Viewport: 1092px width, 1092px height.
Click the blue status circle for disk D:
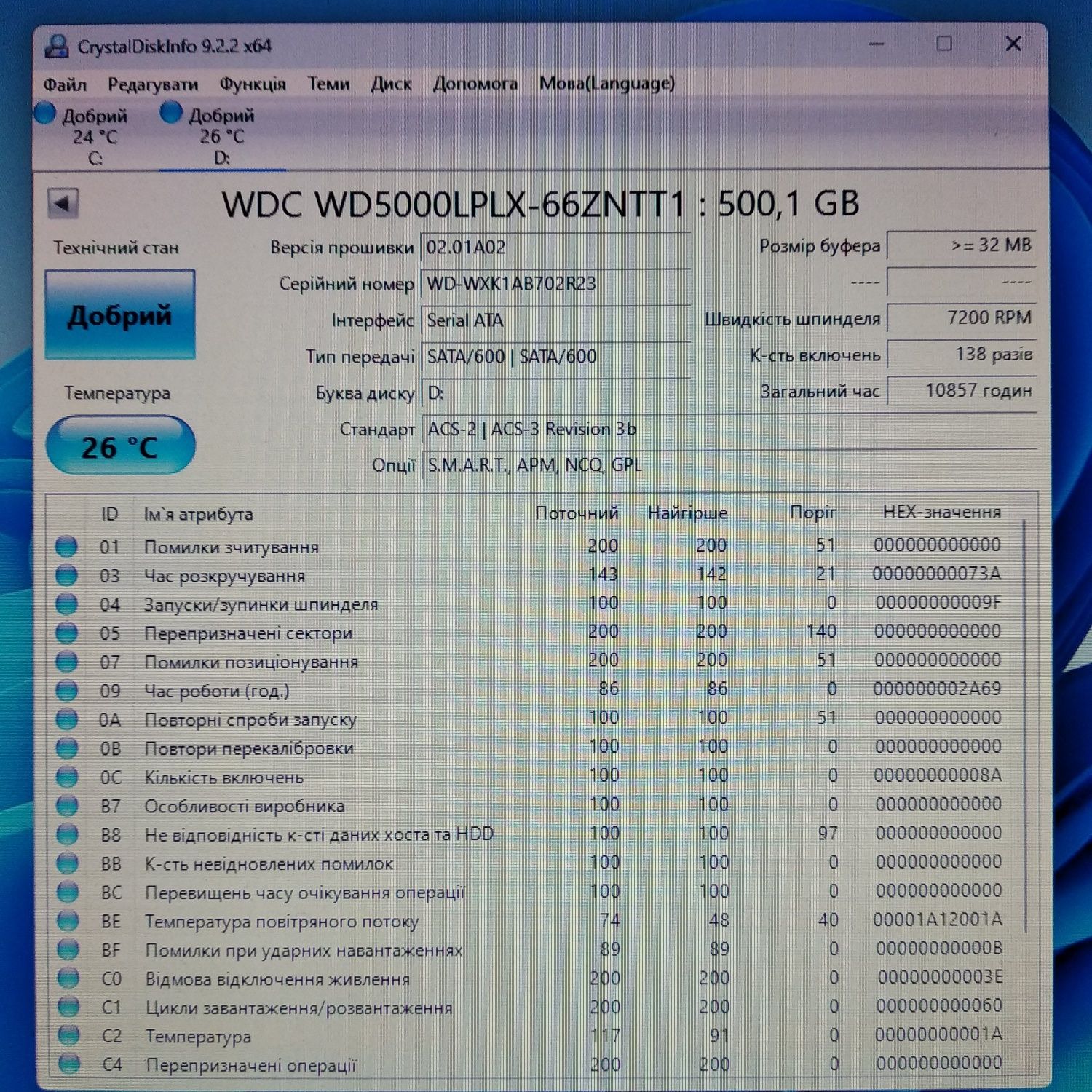[171, 112]
